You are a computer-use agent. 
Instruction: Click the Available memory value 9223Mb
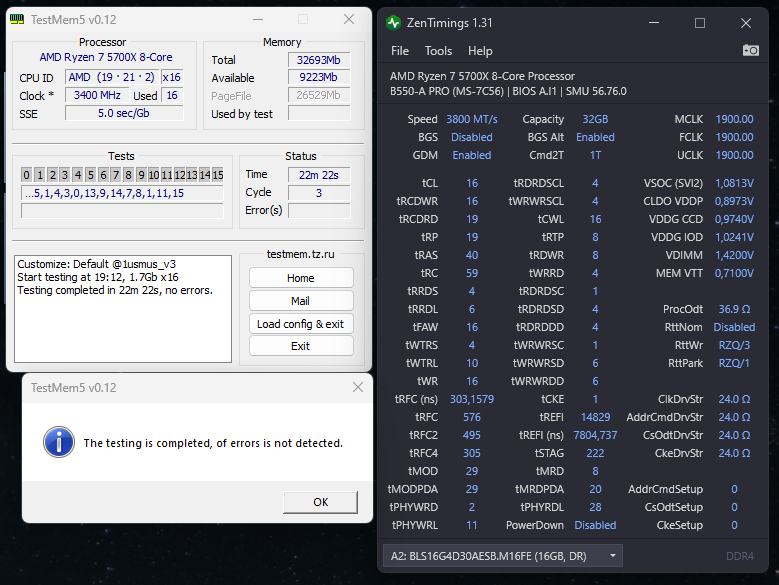tap(318, 77)
